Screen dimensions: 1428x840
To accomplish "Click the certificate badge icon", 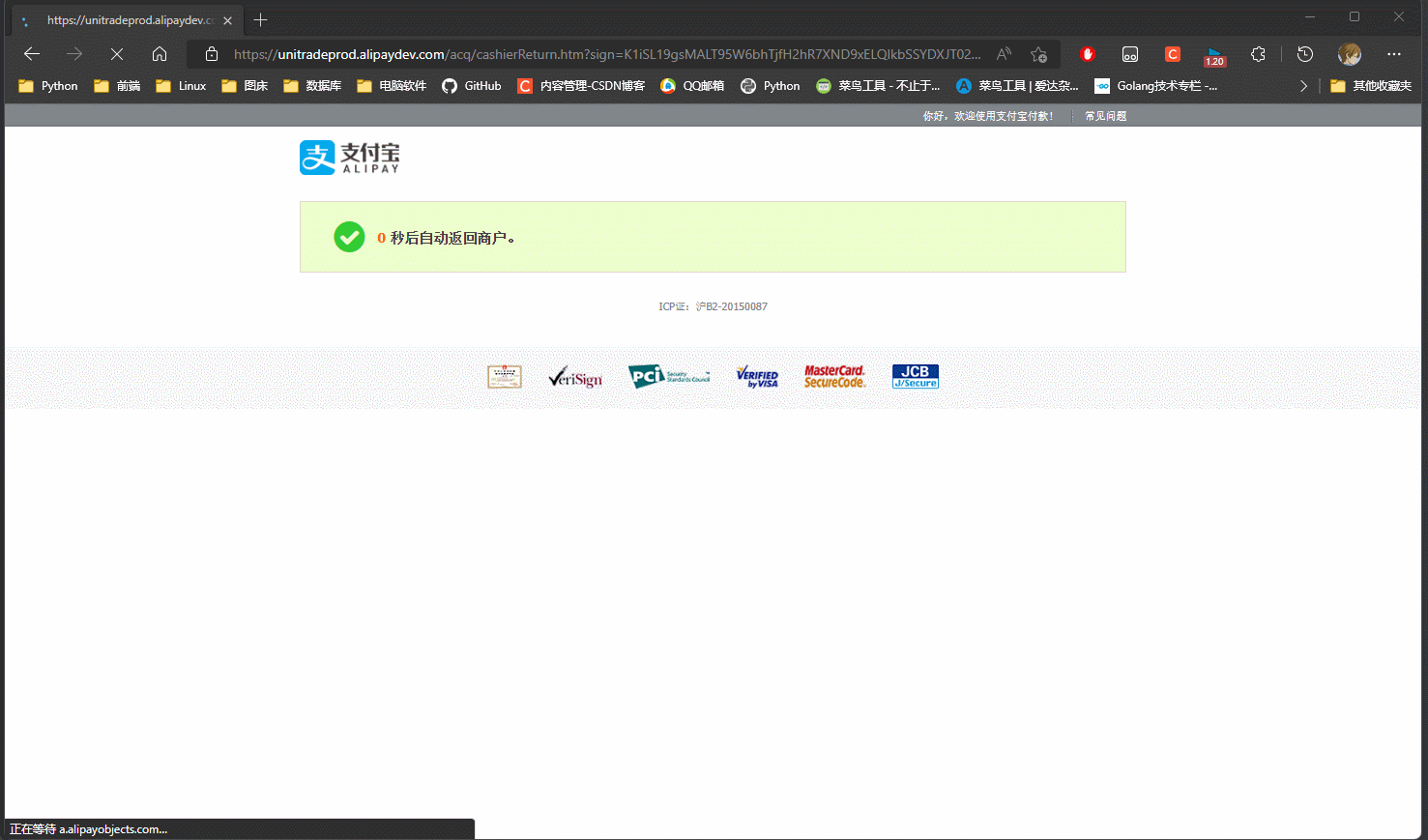I will click(x=505, y=376).
